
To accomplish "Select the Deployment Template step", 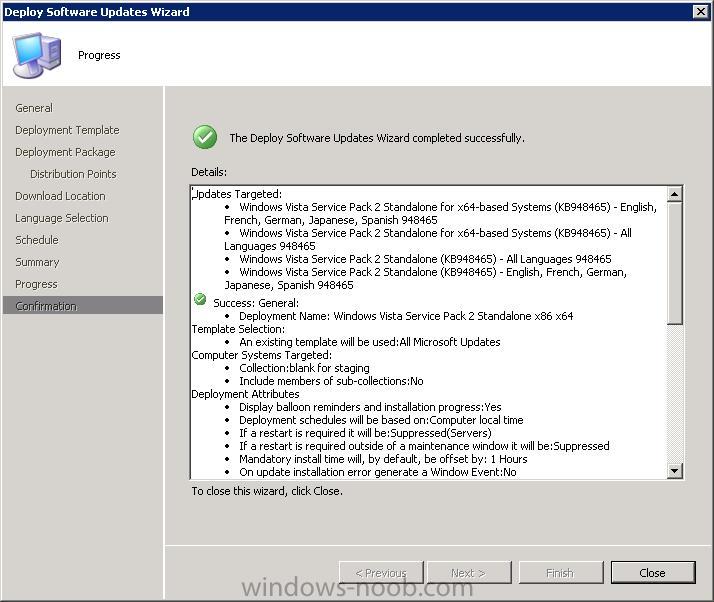I will [67, 130].
